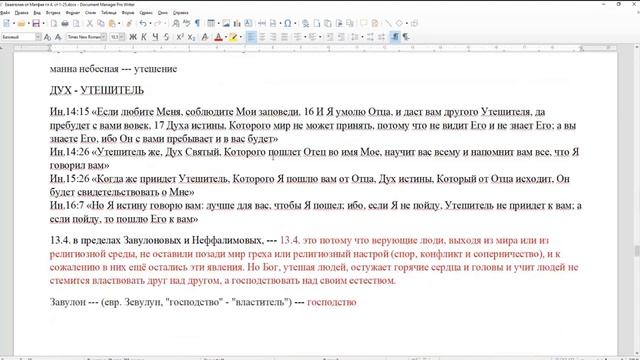640x360 pixels.
Task: Toggle bold Ж formatting
Action: tap(133, 37)
